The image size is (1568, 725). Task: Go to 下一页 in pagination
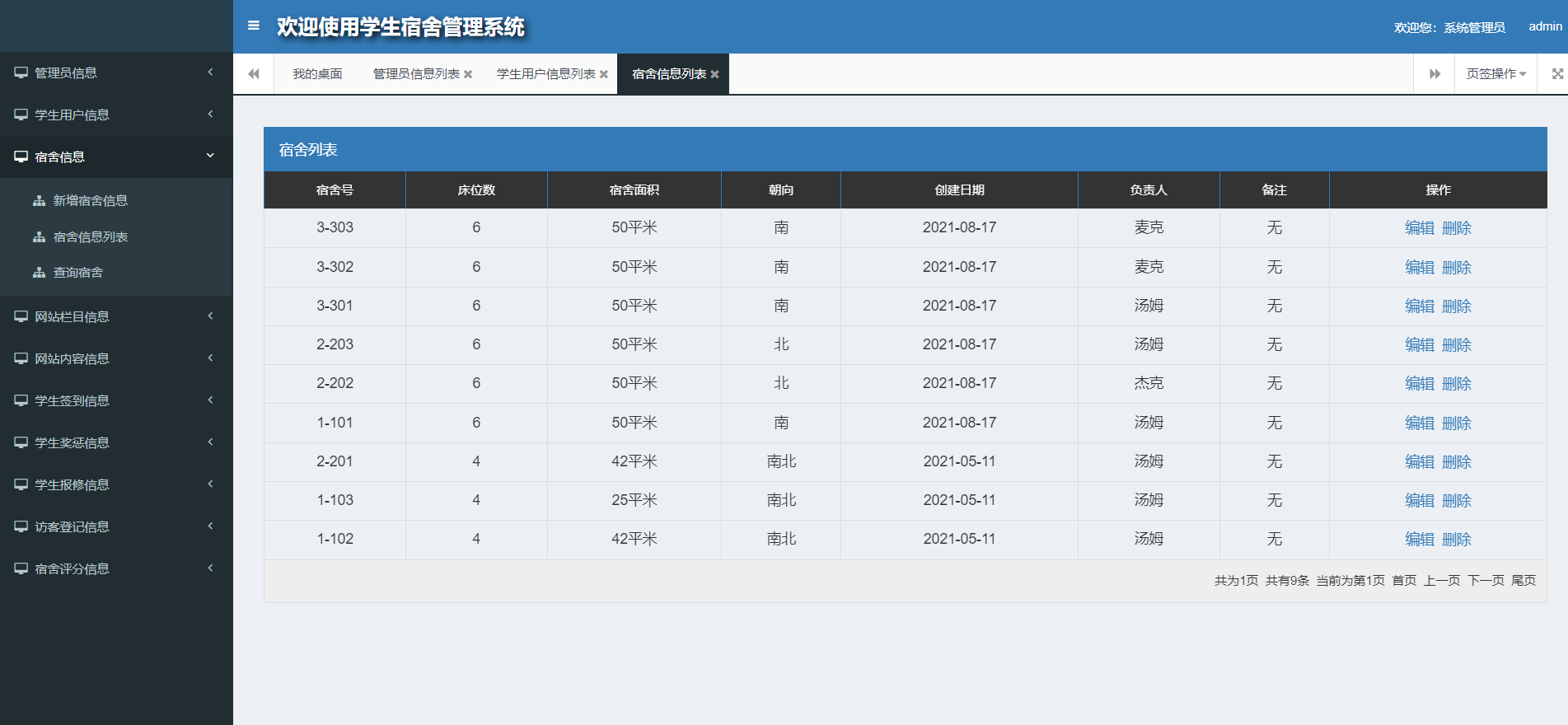(x=1486, y=581)
